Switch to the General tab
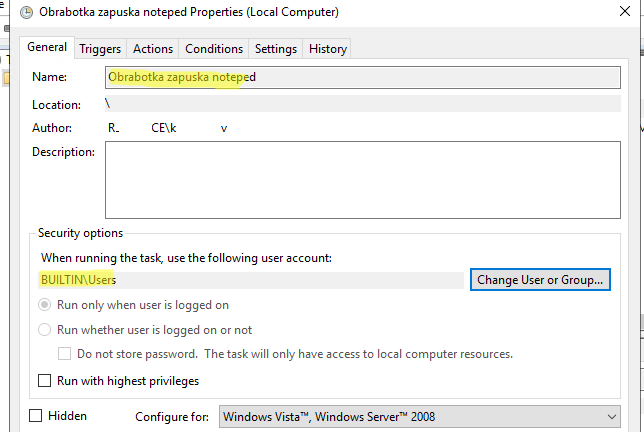This screenshot has height=432, width=644. pyautogui.click(x=47, y=47)
